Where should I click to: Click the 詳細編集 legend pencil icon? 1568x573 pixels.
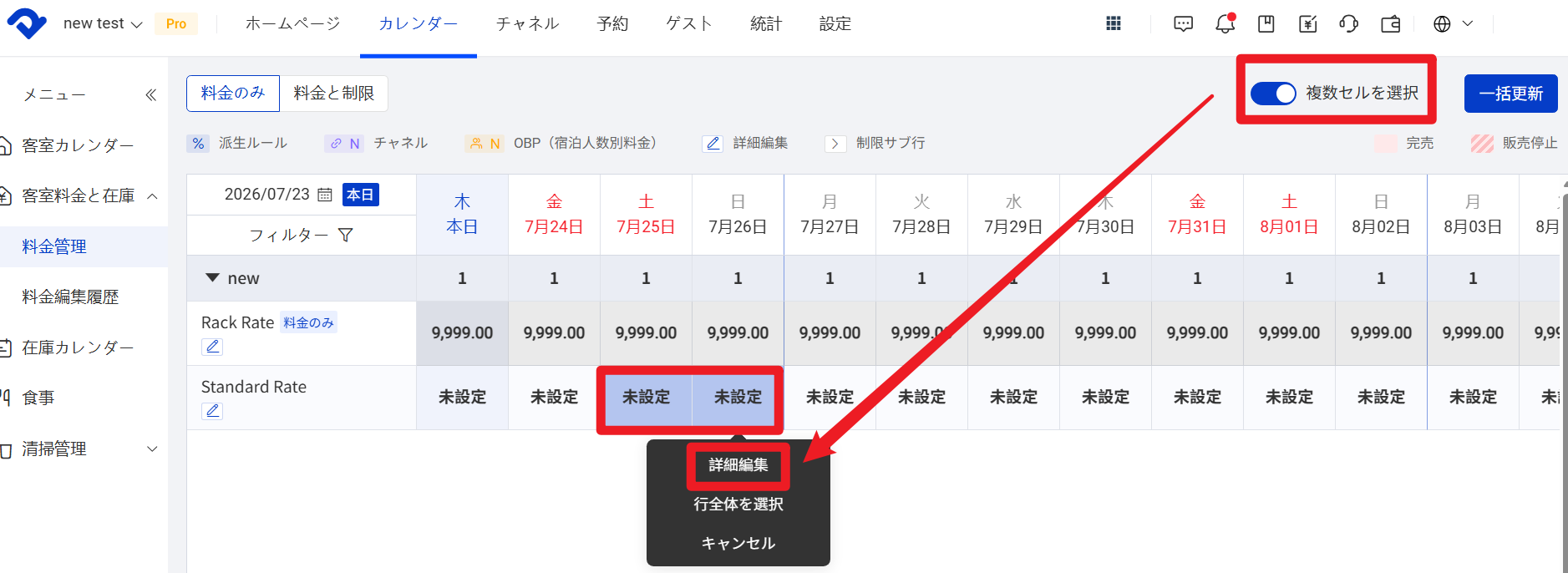[x=713, y=144]
